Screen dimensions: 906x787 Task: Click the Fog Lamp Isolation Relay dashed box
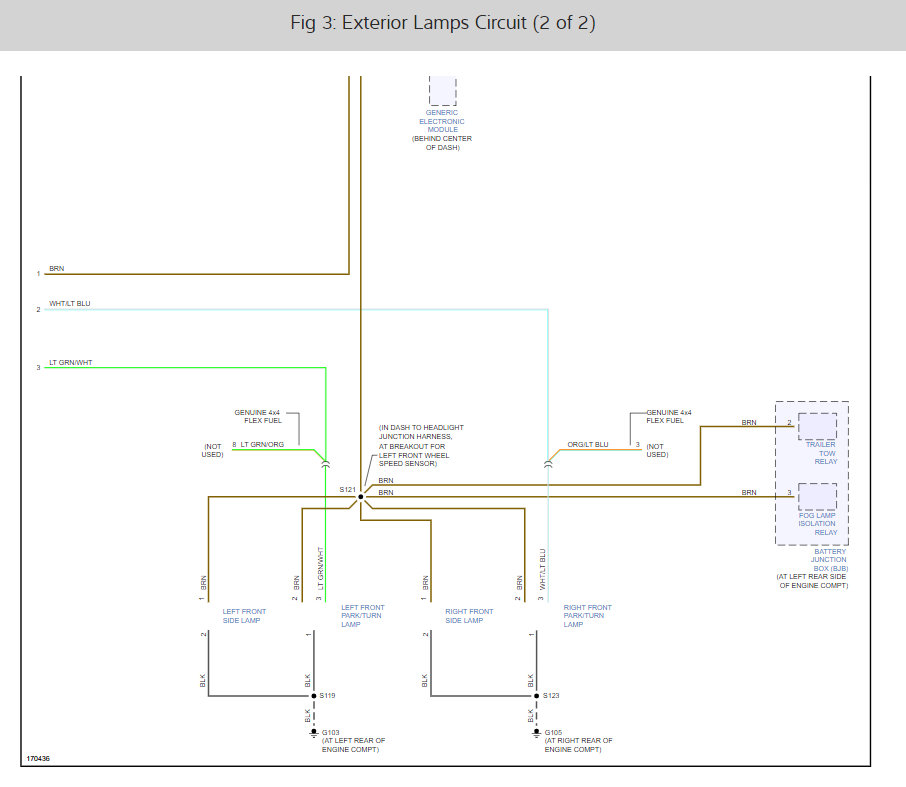pos(817,496)
